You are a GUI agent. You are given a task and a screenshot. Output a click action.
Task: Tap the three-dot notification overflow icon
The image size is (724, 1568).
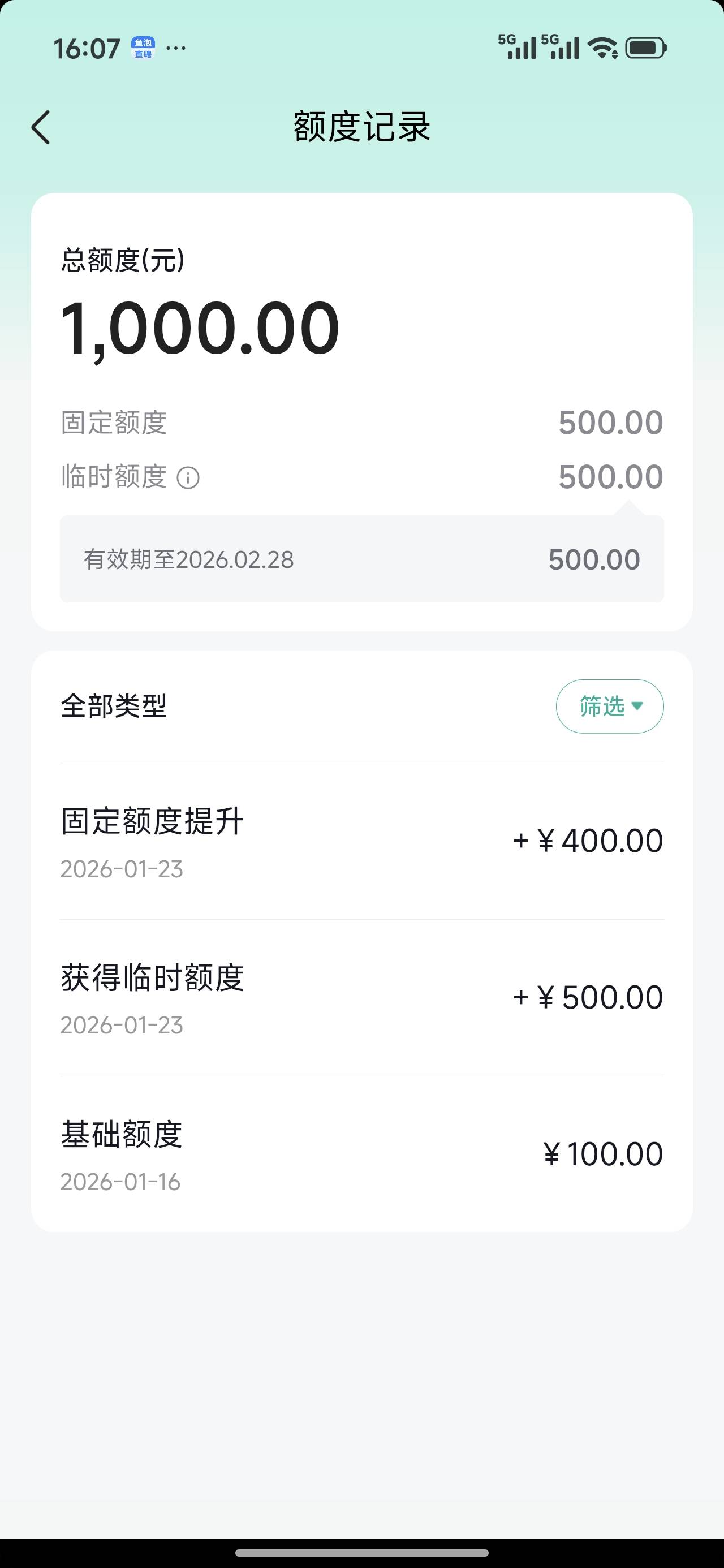click(x=176, y=48)
